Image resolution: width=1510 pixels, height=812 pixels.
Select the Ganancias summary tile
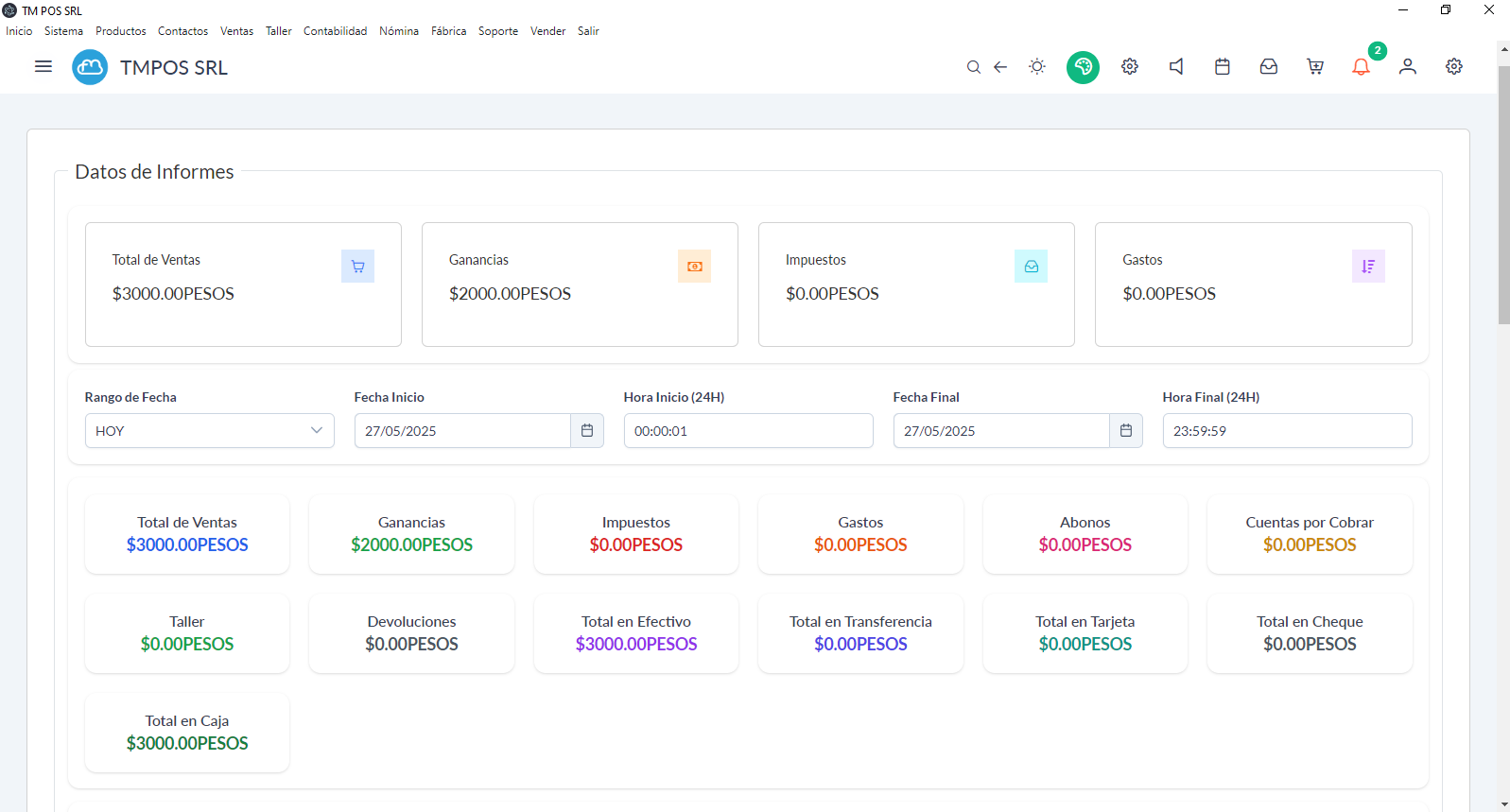(411, 534)
